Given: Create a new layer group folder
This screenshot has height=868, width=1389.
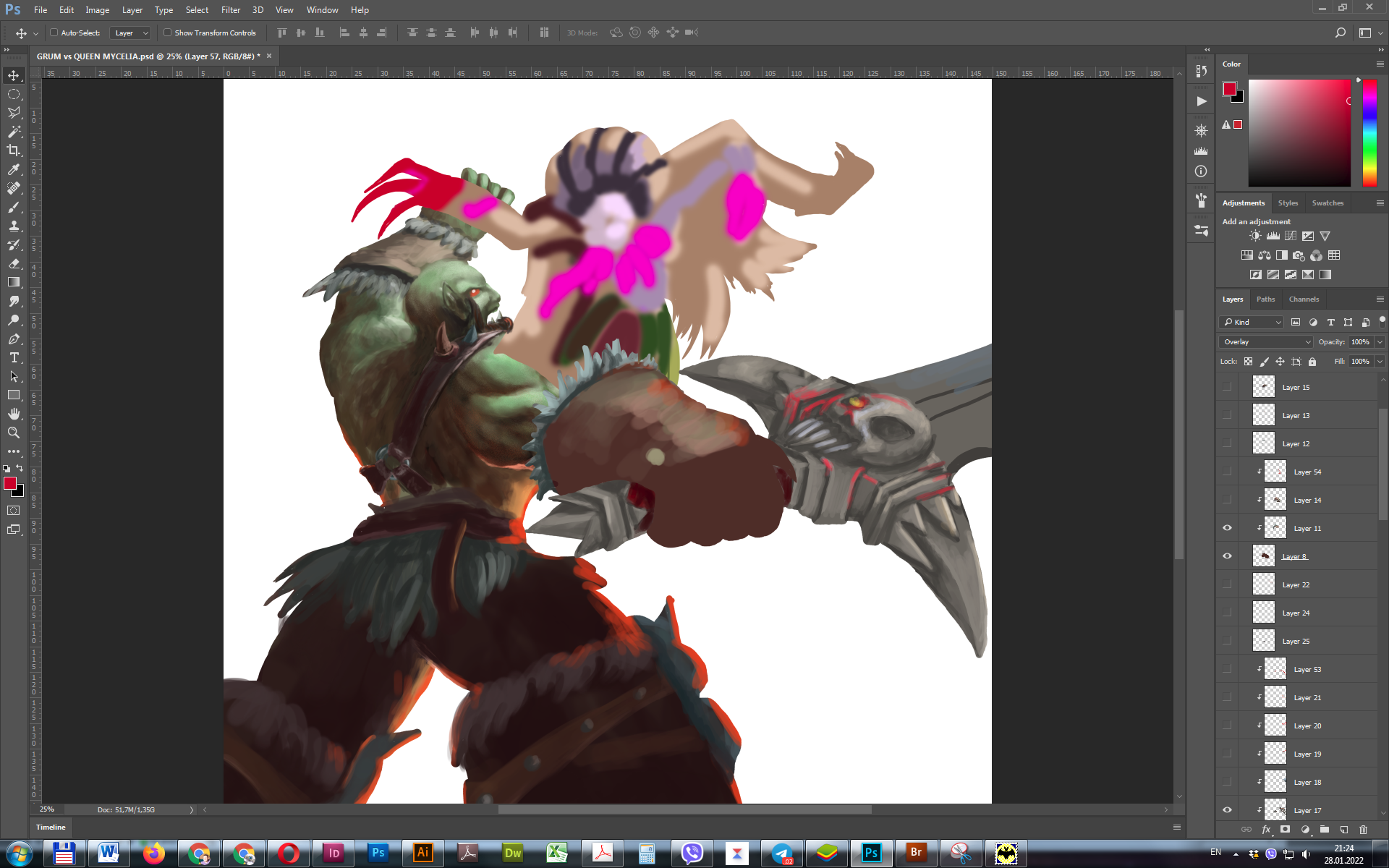Looking at the screenshot, I should click(1325, 830).
